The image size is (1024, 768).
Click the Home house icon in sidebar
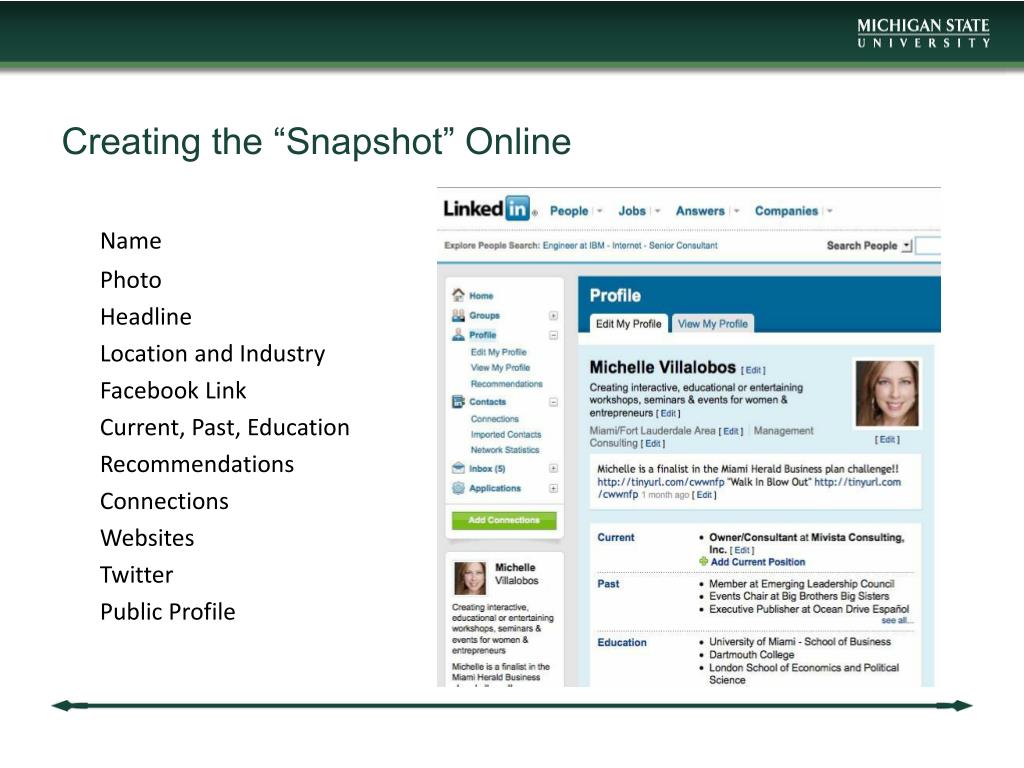click(458, 295)
